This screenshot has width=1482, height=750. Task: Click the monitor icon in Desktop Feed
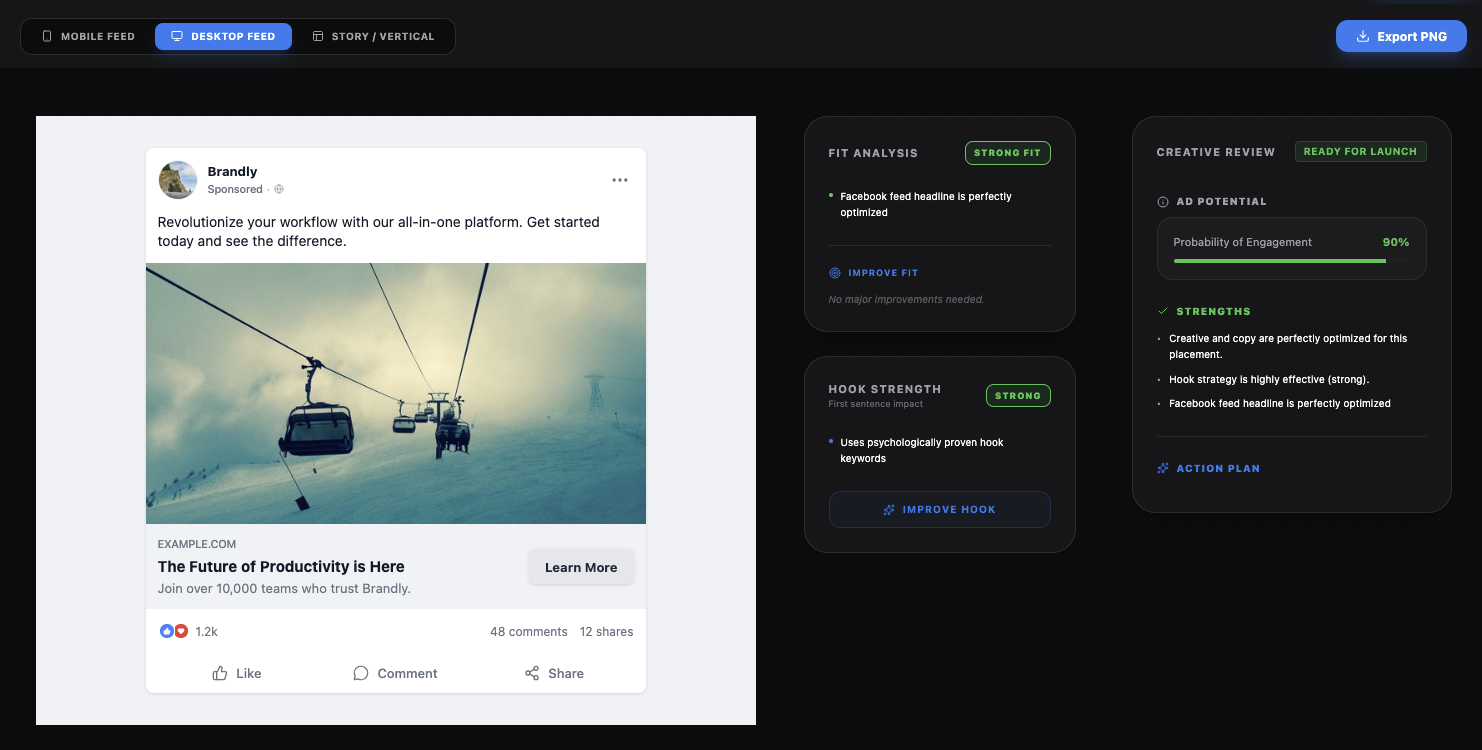click(x=177, y=36)
